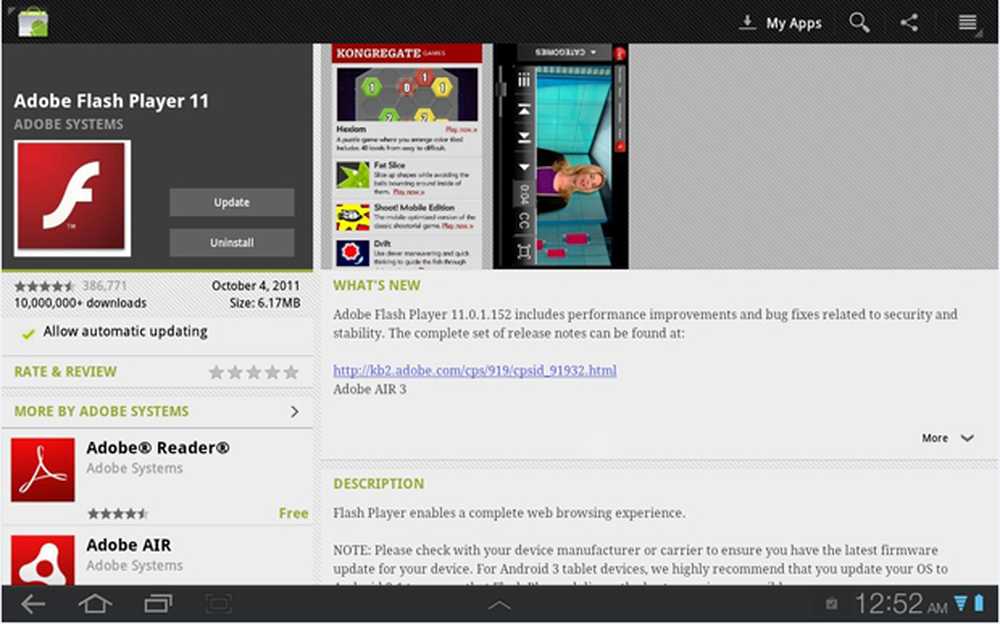Expand More by Adobe Systems chevron
The width and height of the screenshot is (1000, 624).
tap(294, 412)
